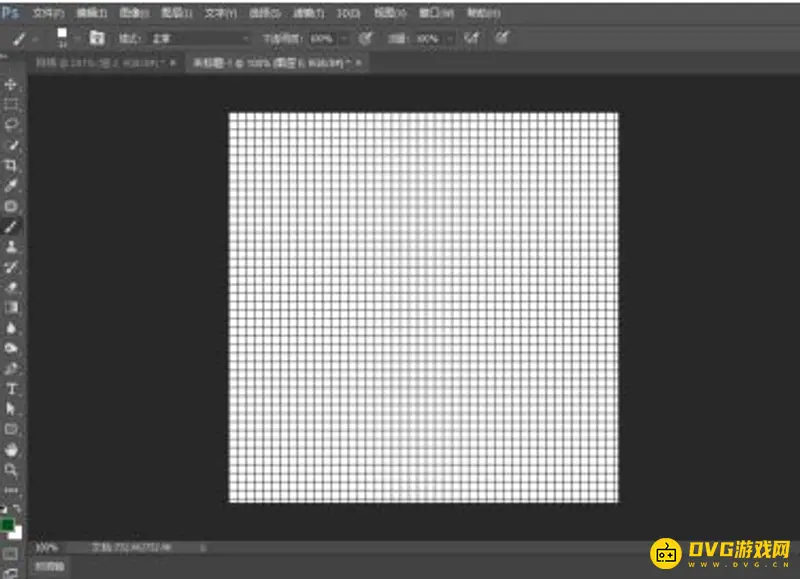The width and height of the screenshot is (800, 579).
Task: Select the Clone Stamp tool
Action: 11,246
